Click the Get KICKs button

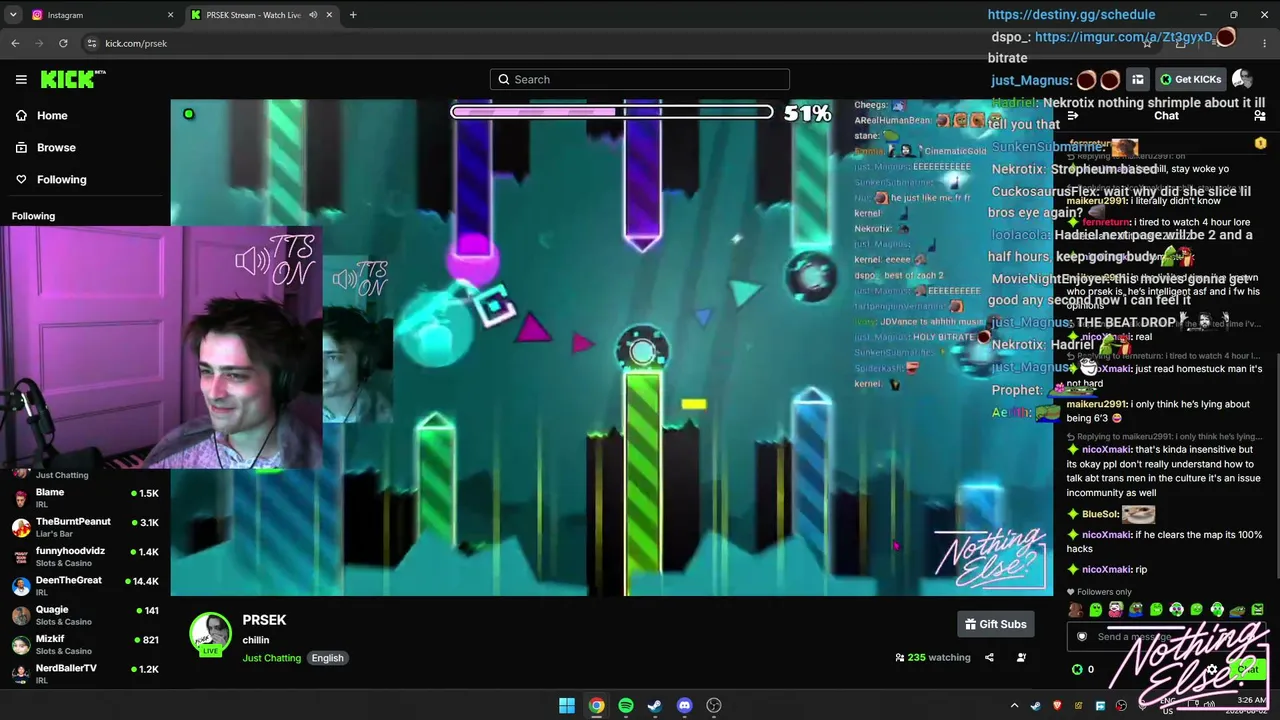coord(1190,79)
